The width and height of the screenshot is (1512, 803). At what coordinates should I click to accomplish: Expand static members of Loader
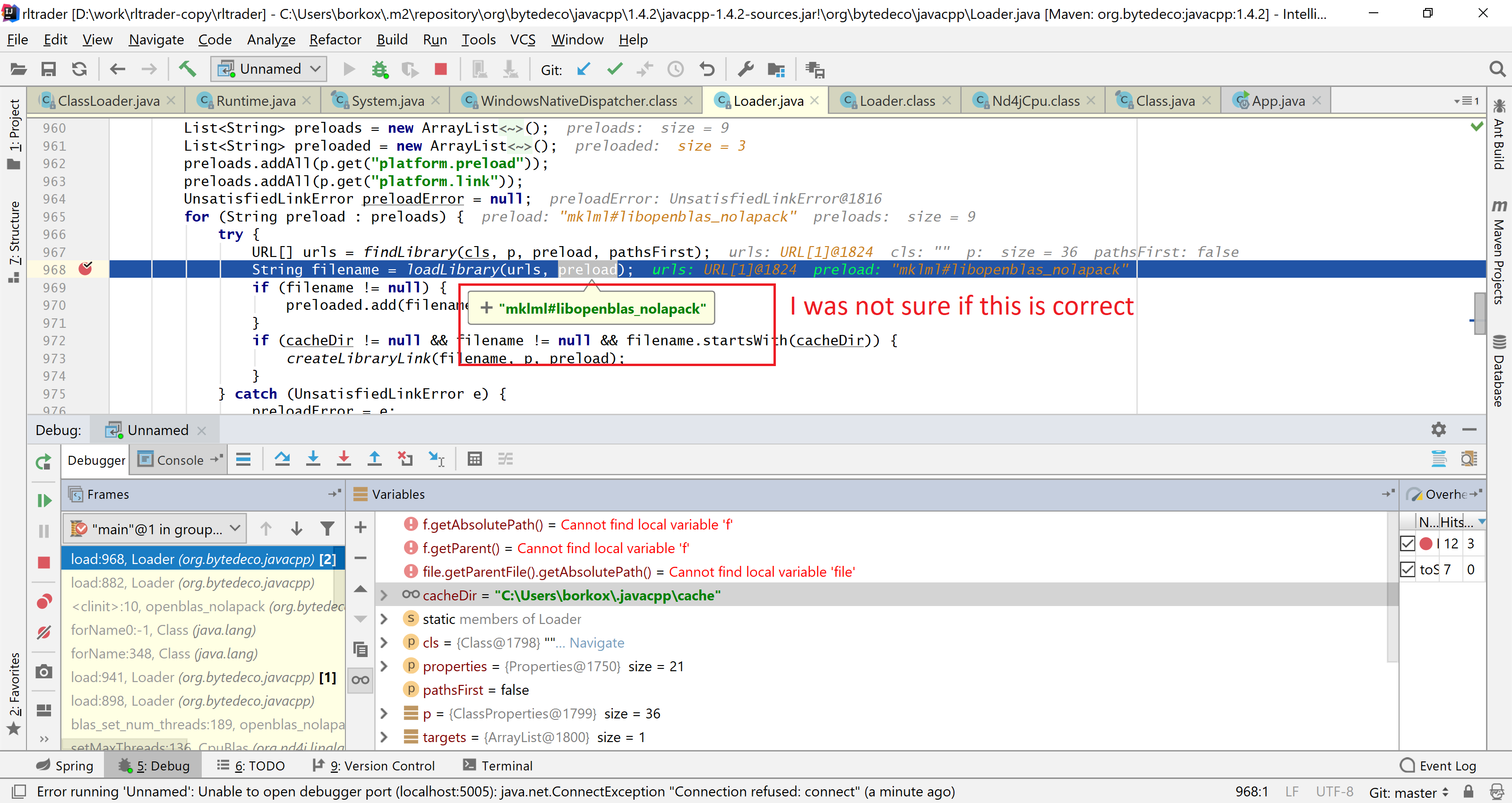pyautogui.click(x=384, y=619)
